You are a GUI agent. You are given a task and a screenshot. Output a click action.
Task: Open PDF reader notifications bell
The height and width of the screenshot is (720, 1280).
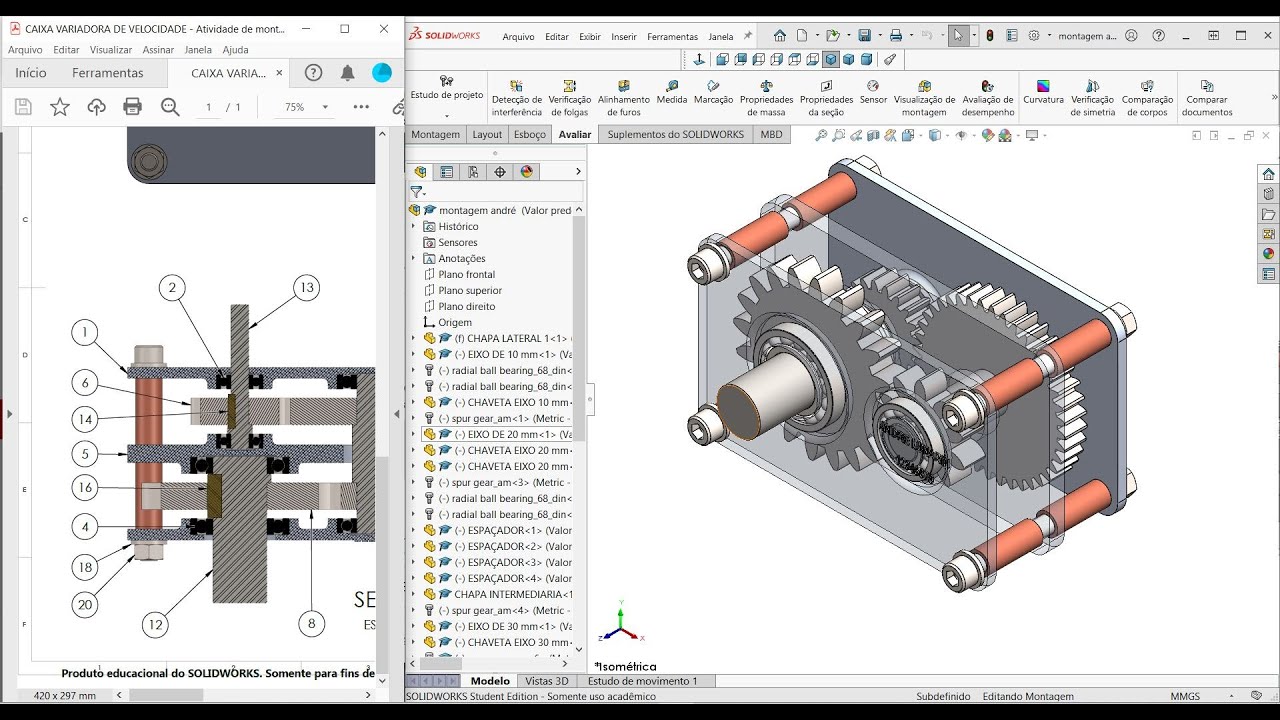347,73
